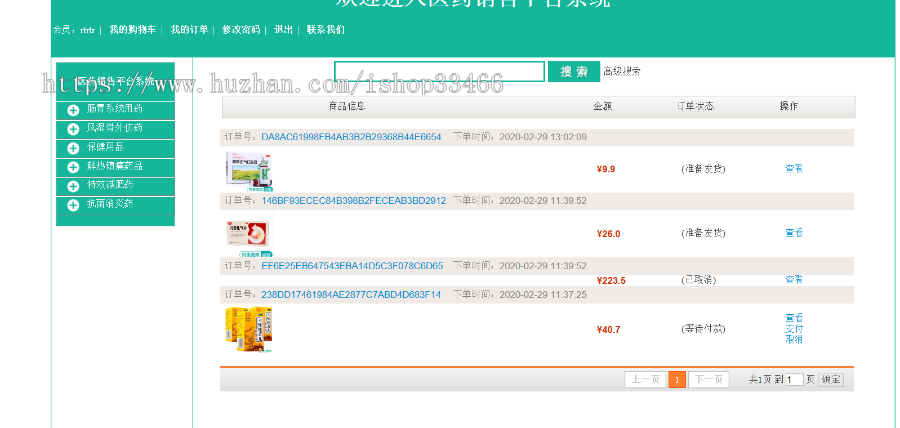Screen dimensions: 900x428
Task: View details (查看) of the ¥26.0 order
Action: click(794, 233)
